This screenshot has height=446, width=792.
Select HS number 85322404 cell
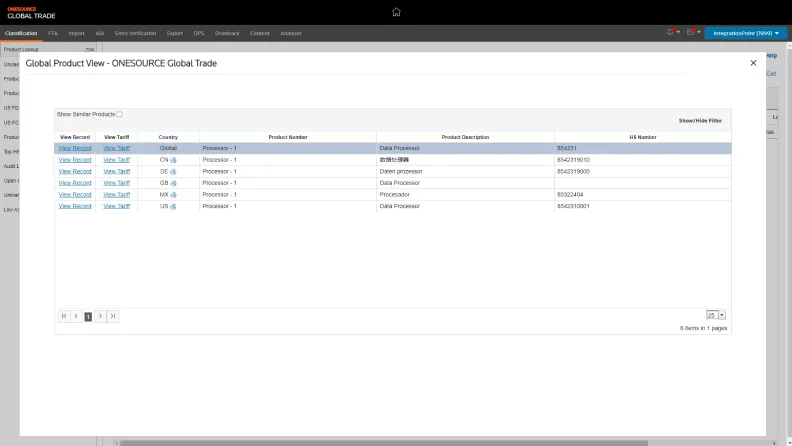642,195
